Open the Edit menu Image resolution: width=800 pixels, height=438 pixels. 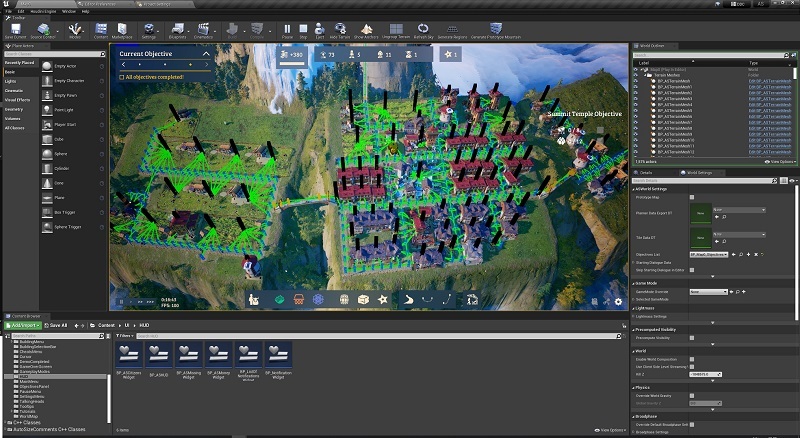click(x=21, y=11)
